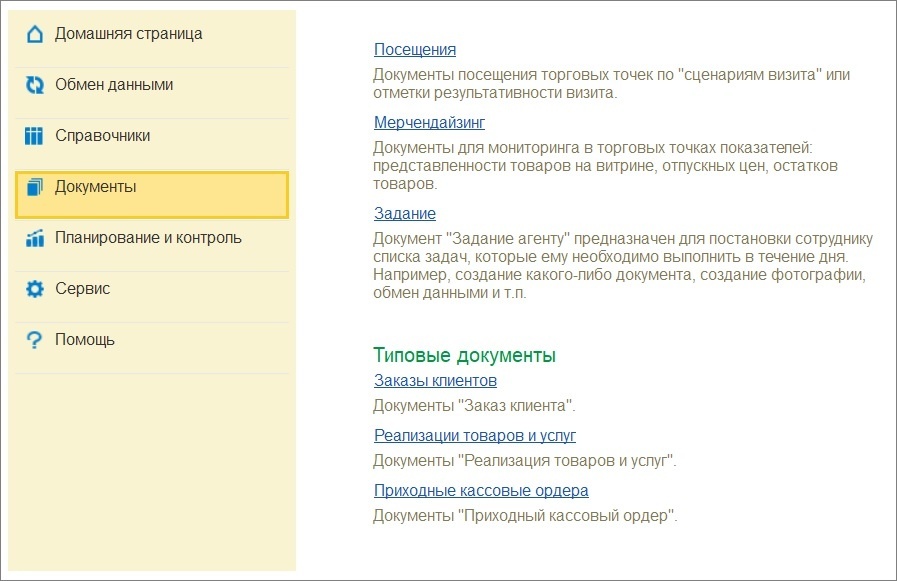This screenshot has width=897, height=581.
Task: Open the Помощь text entry in sidebar
Action: pyautogui.click(x=85, y=340)
